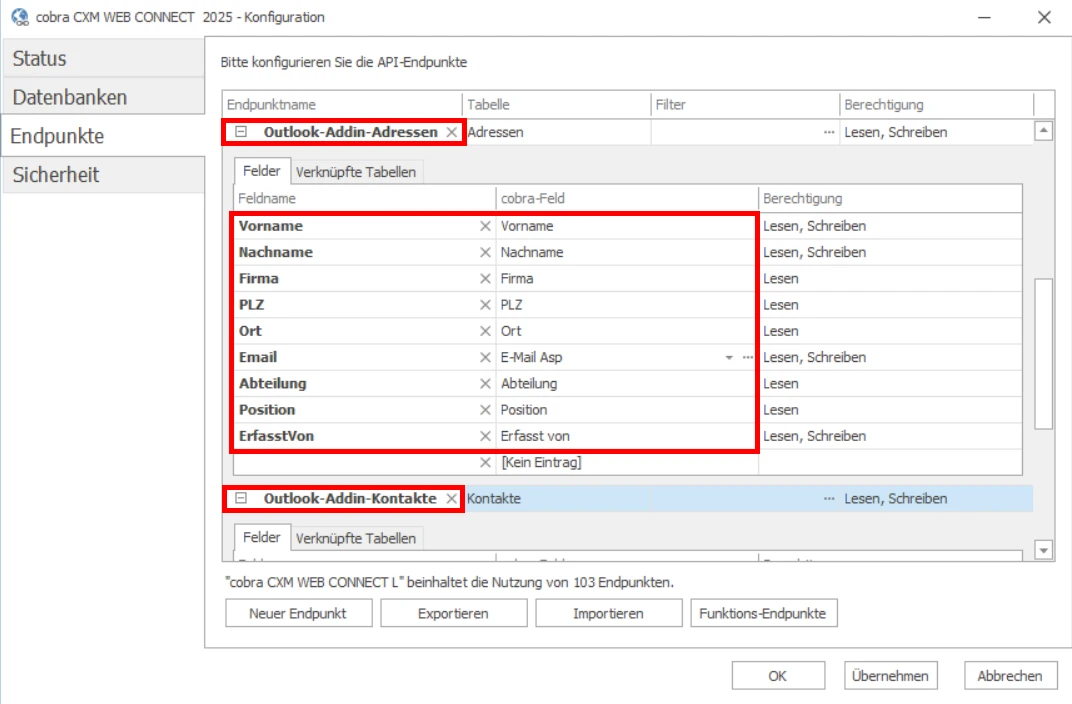Click the endpoint list scrollbar thumb

tap(1043, 353)
